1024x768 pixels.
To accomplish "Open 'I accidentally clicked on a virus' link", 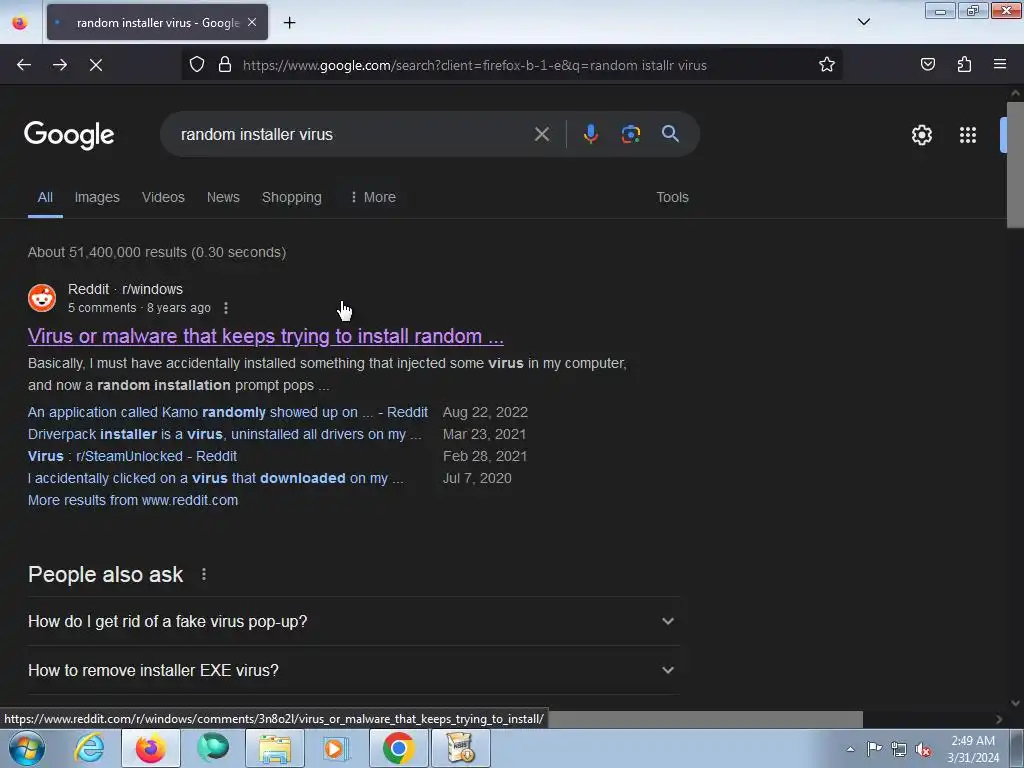I will (x=216, y=478).
